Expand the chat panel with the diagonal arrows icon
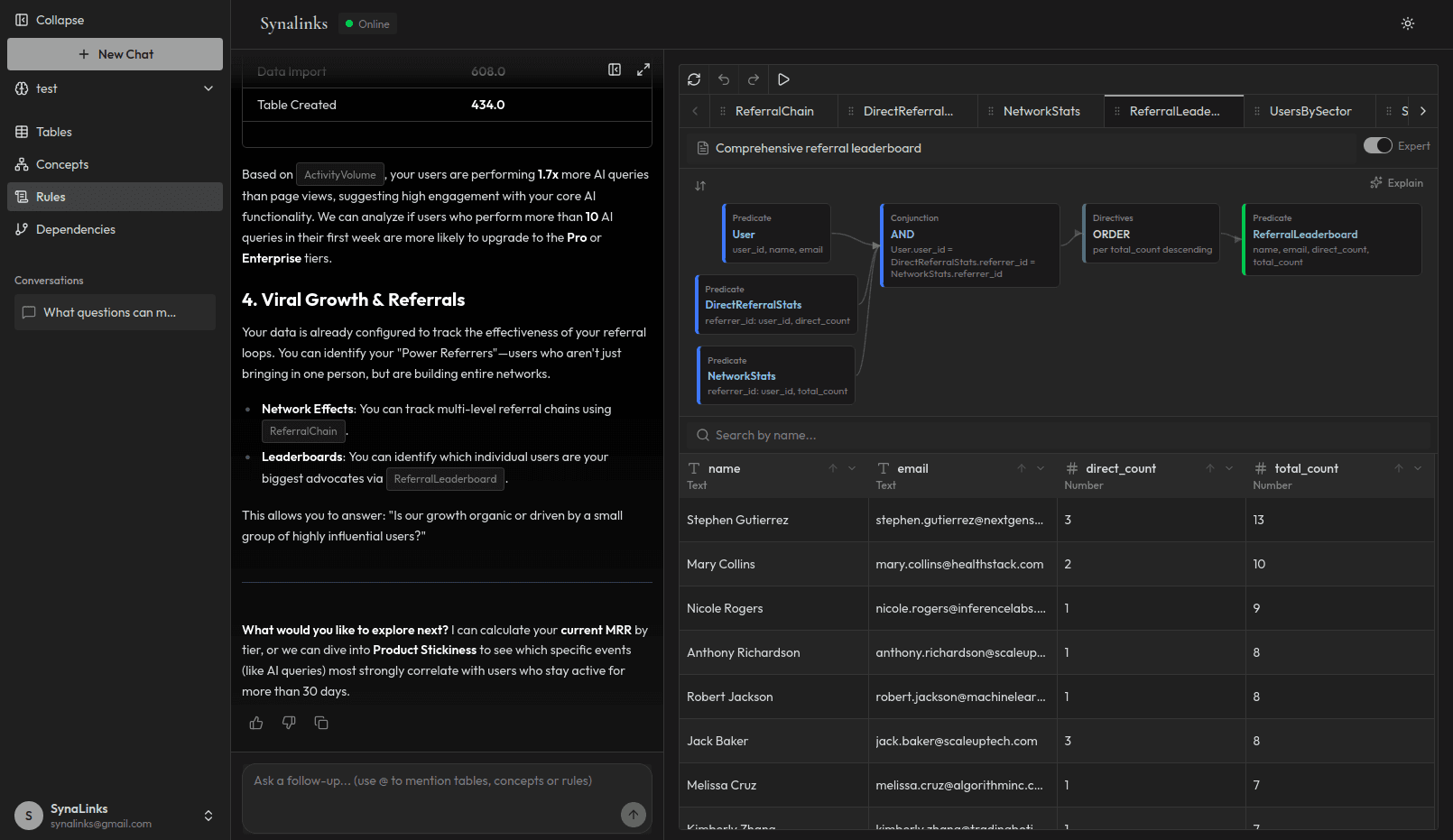1453x840 pixels. (x=643, y=69)
